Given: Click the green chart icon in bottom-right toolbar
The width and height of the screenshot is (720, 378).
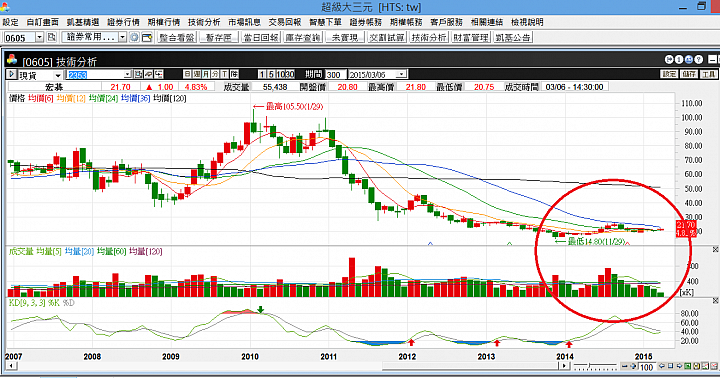Looking at the screenshot, I should click(x=687, y=366).
